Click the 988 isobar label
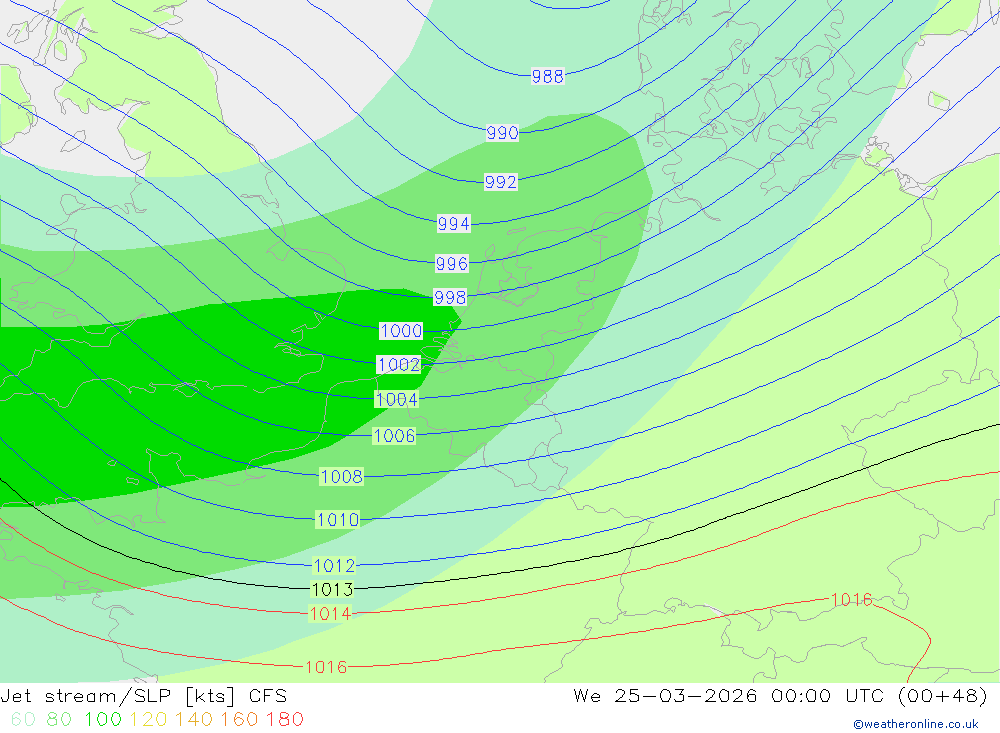1000x733 pixels. click(x=548, y=77)
